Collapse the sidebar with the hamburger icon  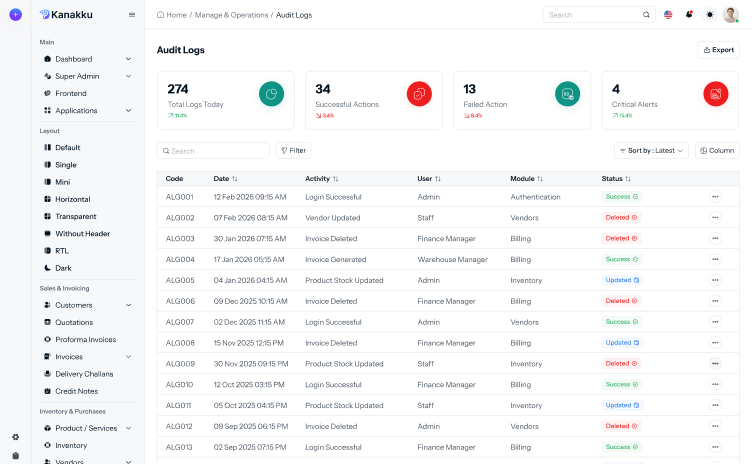click(x=132, y=15)
